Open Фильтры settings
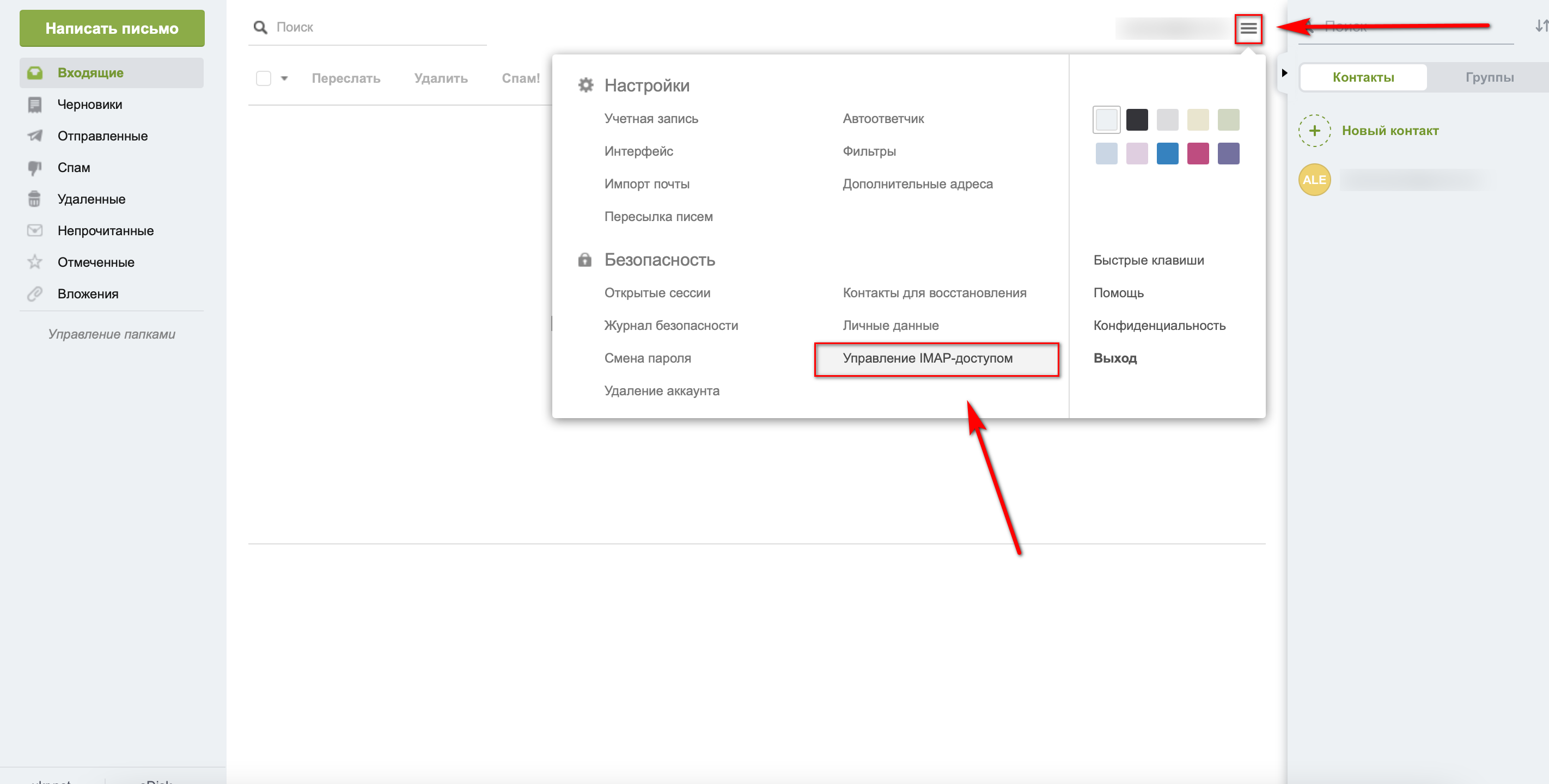The height and width of the screenshot is (784, 1549). click(x=868, y=151)
